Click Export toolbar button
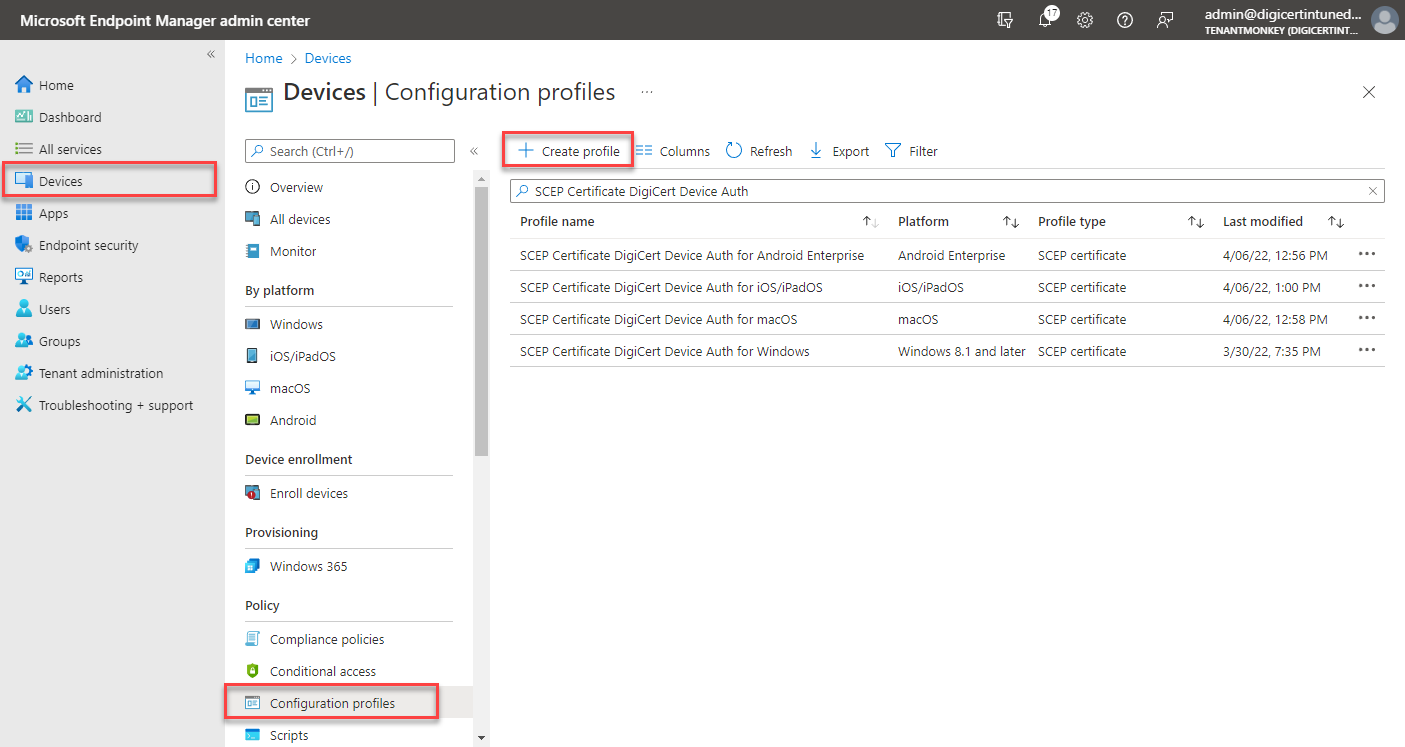 coord(839,151)
